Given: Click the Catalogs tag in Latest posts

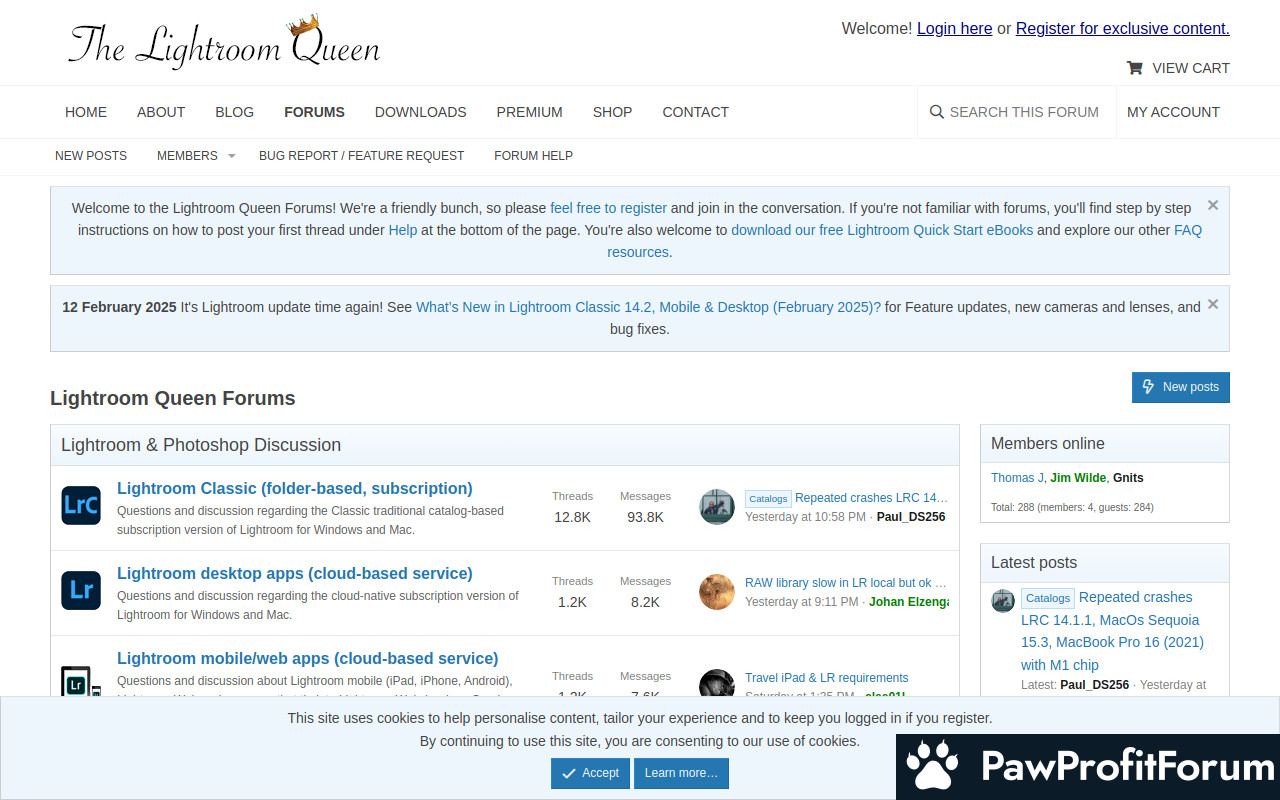Looking at the screenshot, I should [x=1047, y=598].
